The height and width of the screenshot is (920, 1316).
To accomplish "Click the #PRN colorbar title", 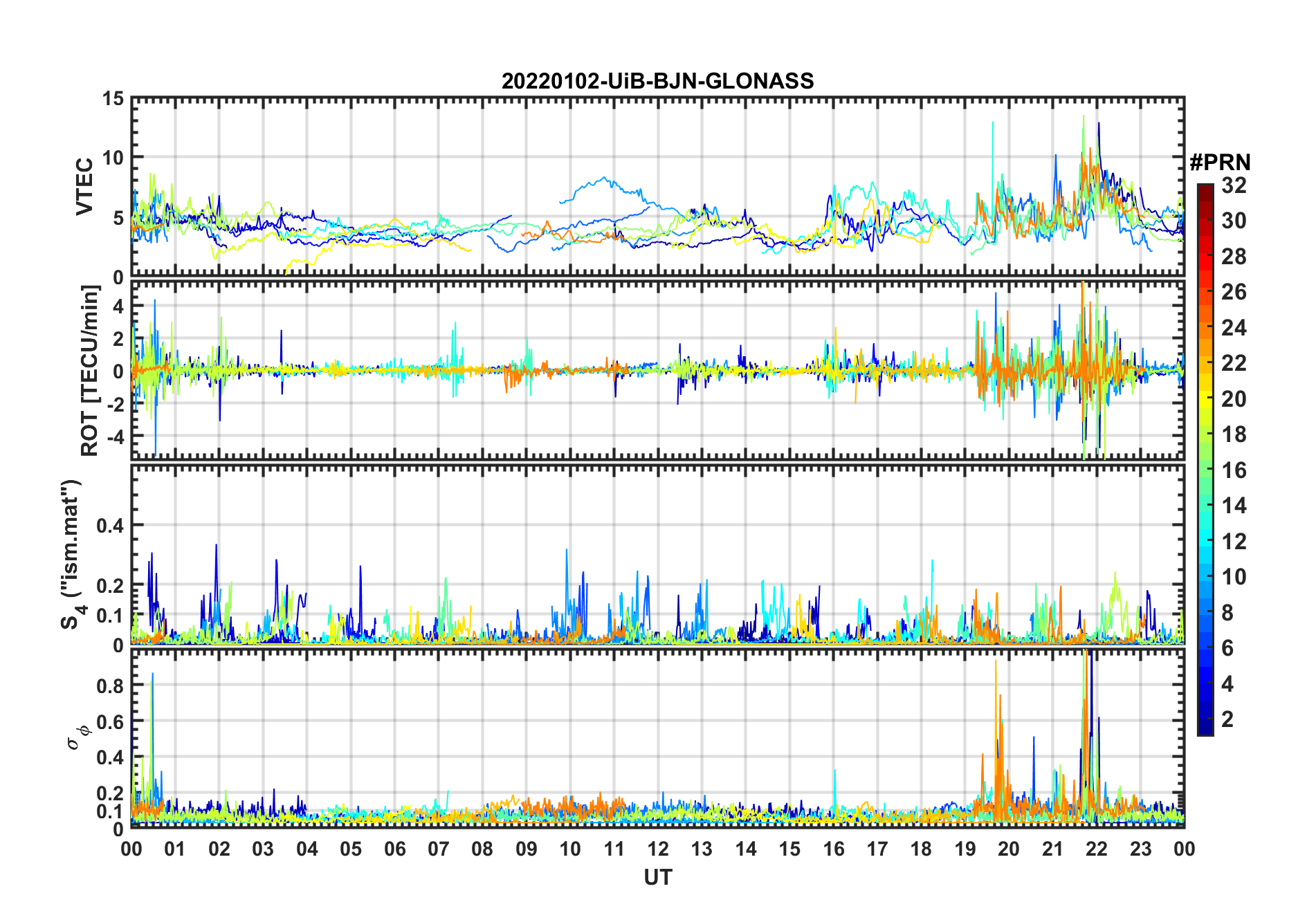I will (1220, 163).
